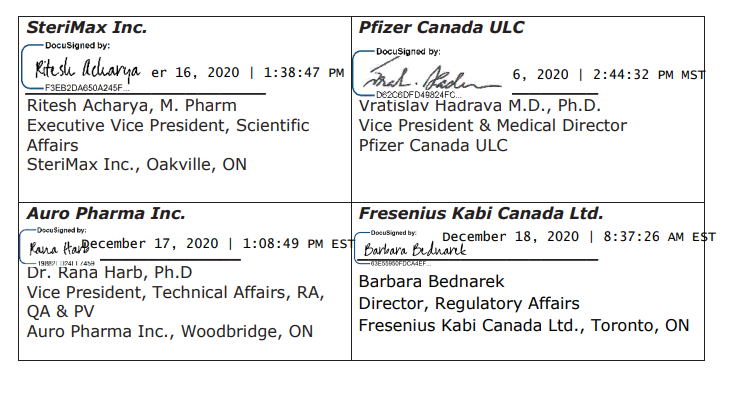This screenshot has width=730, height=393.
Task: Click the December 17, 2020 timestamp
Action: (x=149, y=244)
